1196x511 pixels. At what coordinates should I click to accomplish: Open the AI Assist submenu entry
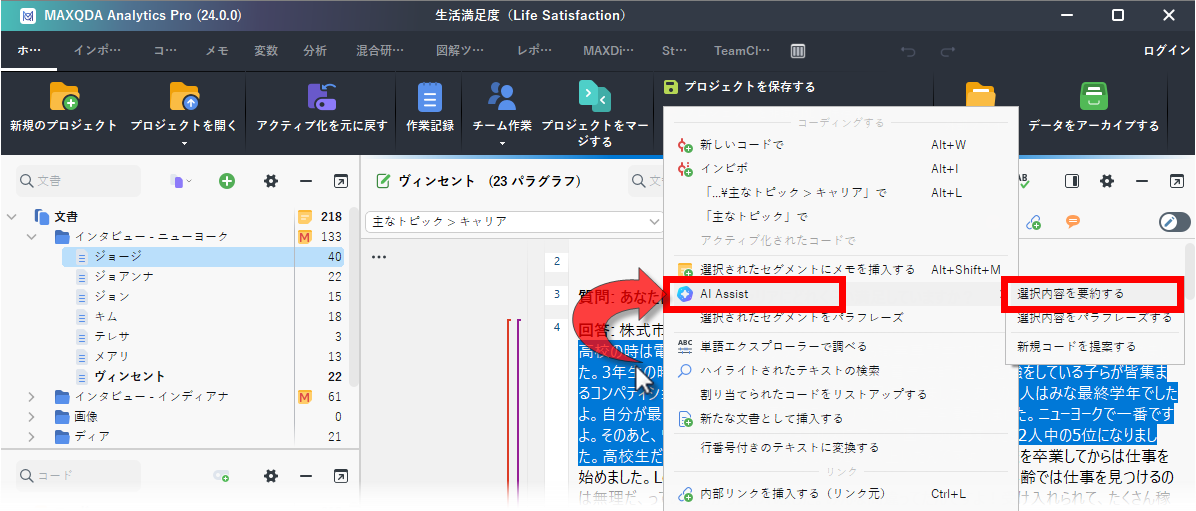tap(841, 294)
